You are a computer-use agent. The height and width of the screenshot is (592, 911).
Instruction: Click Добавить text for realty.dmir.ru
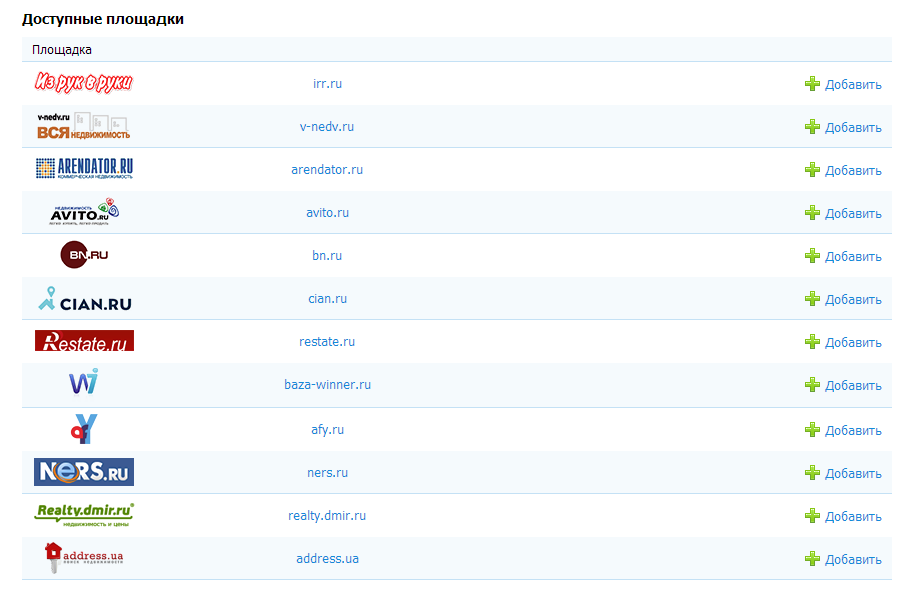click(x=853, y=517)
